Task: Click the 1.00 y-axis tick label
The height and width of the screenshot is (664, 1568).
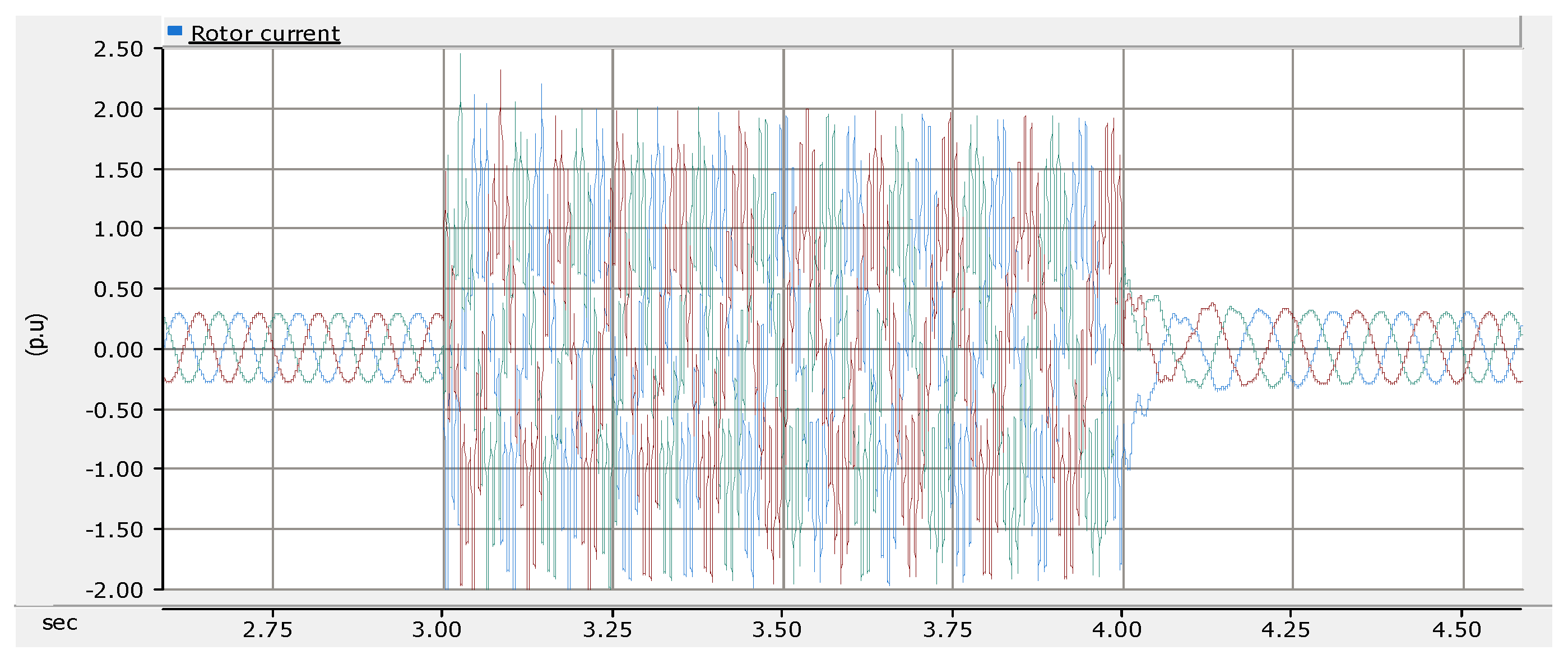Action: (118, 229)
